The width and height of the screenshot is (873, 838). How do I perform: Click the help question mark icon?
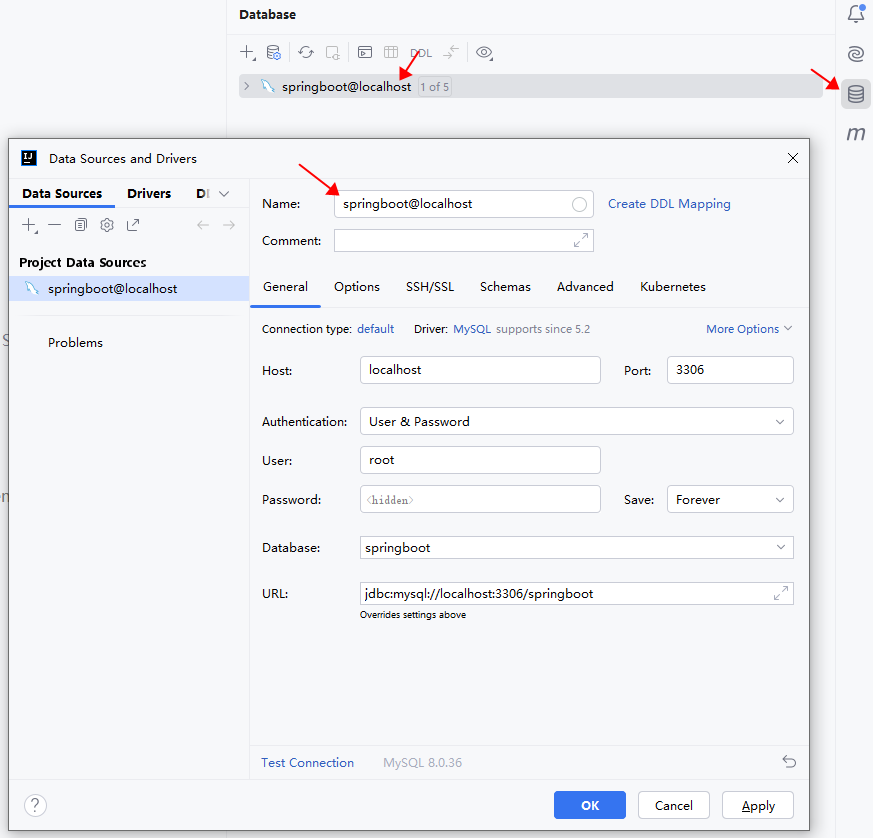pyautogui.click(x=35, y=805)
